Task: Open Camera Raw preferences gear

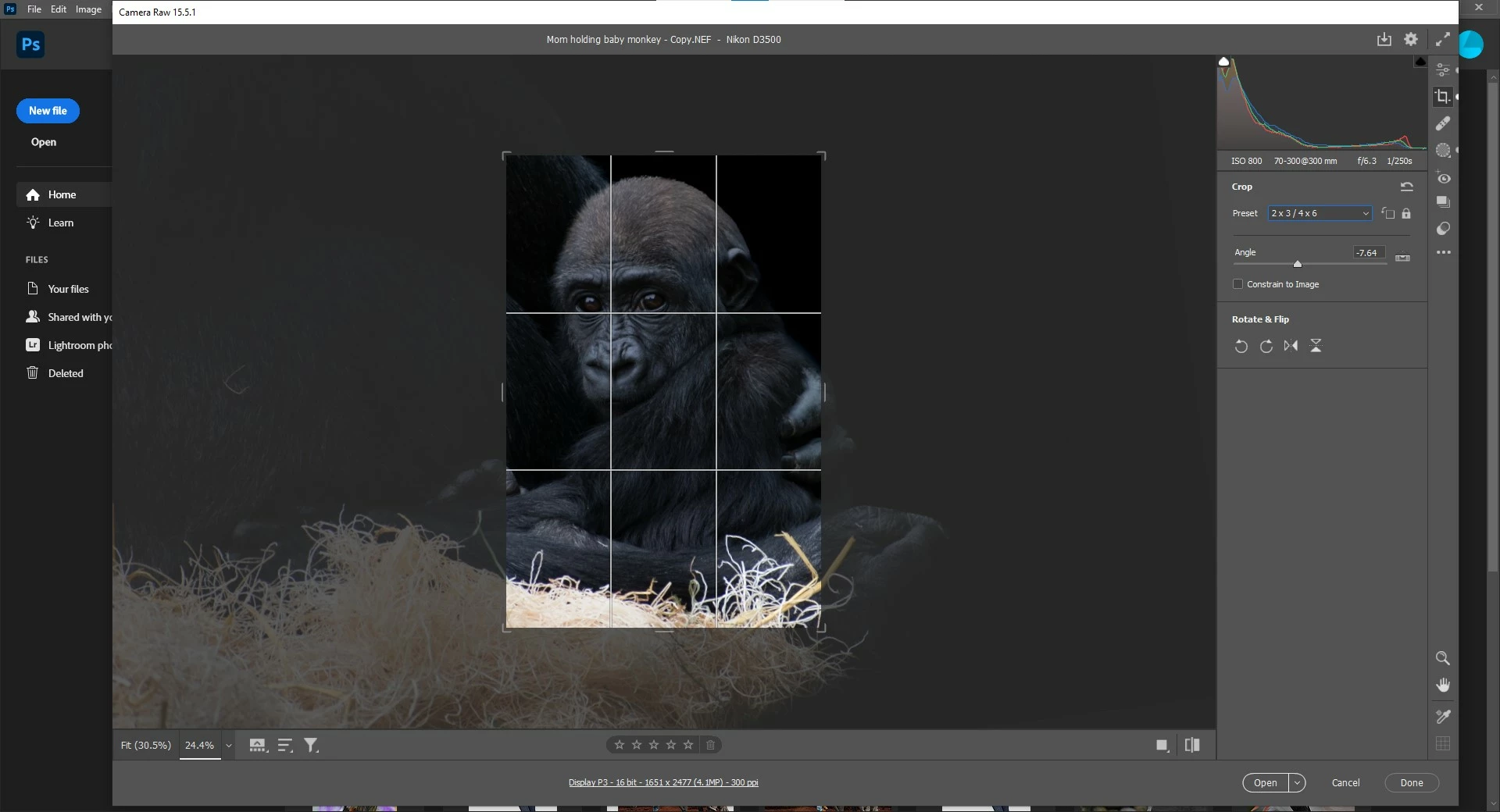Action: click(x=1411, y=39)
